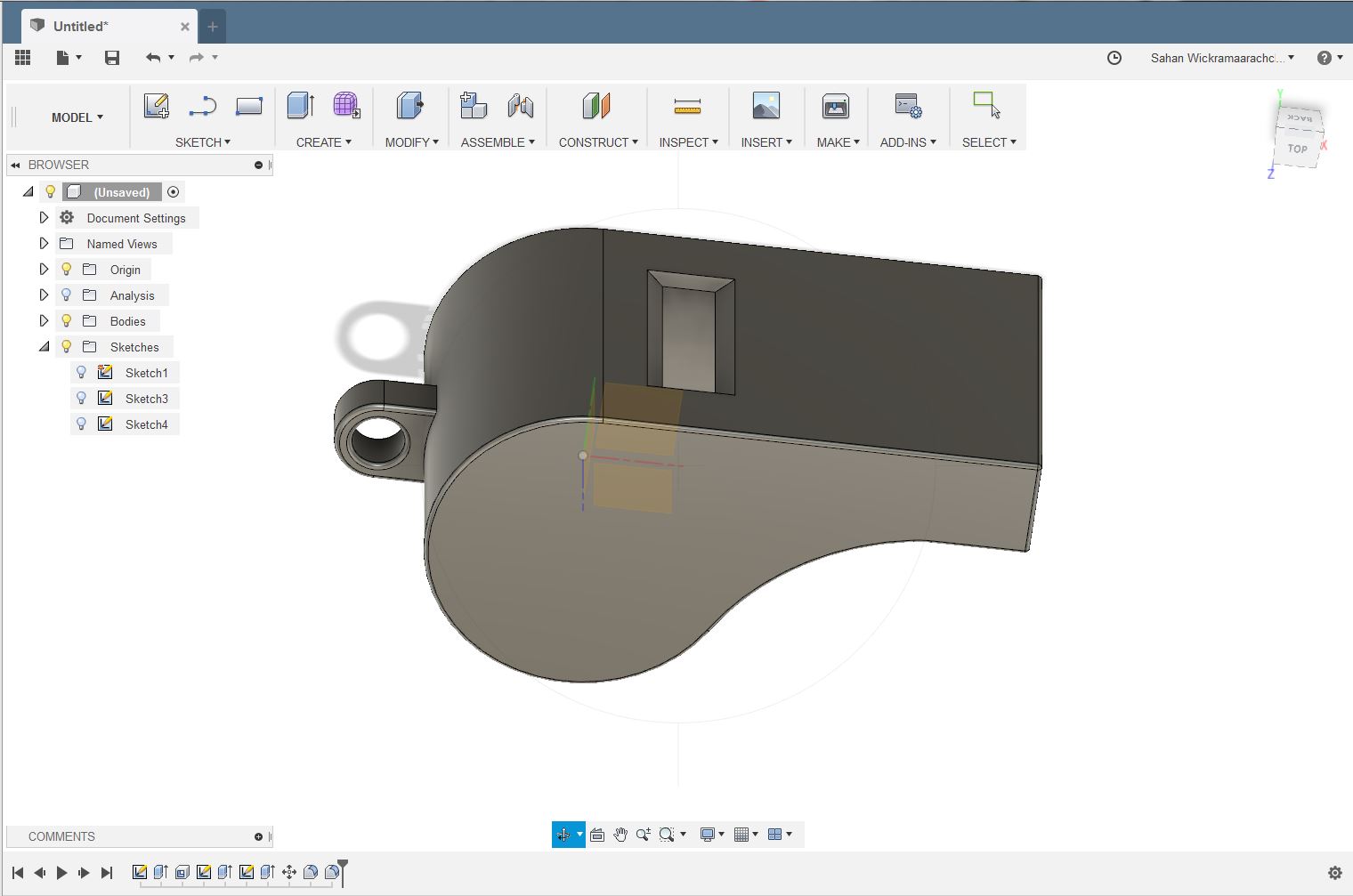
Task: Select the Measure tool icon
Action: tap(687, 107)
